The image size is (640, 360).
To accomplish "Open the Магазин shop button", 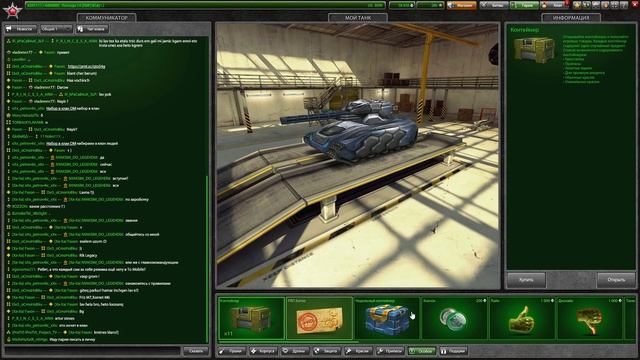I will (462, 5).
